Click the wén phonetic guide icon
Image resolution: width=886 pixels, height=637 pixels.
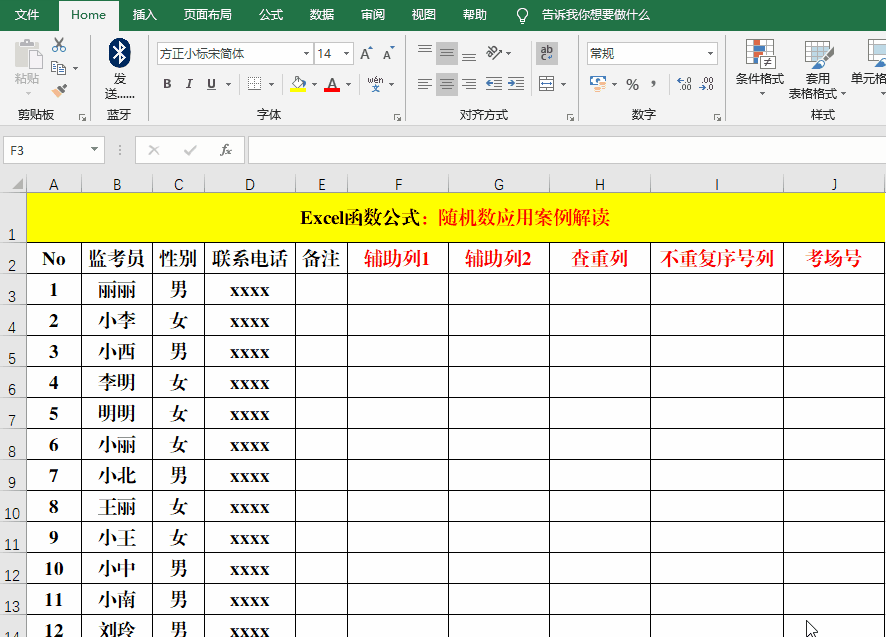tap(375, 84)
